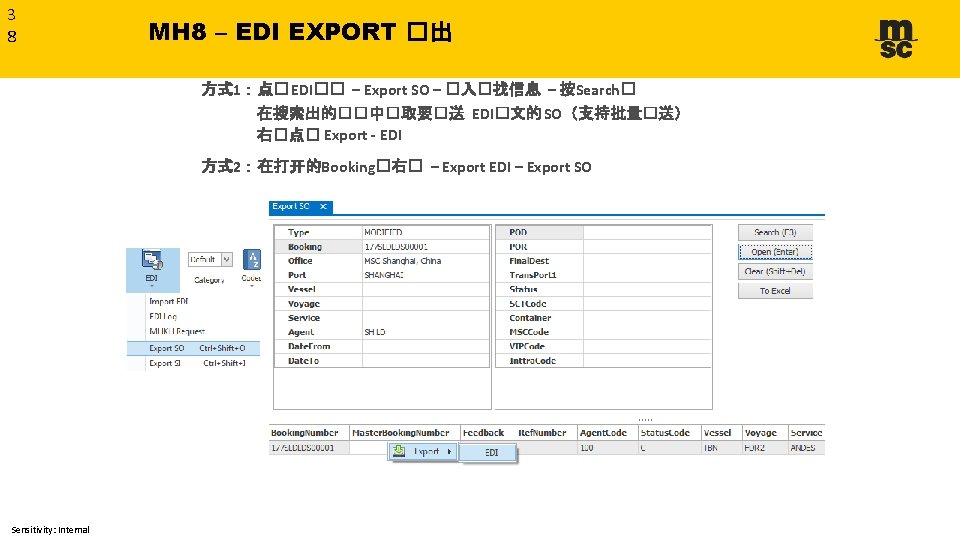Close the Export SO tab
Image resolution: width=960 pixels, height=540 pixels.
pyautogui.click(x=323, y=206)
